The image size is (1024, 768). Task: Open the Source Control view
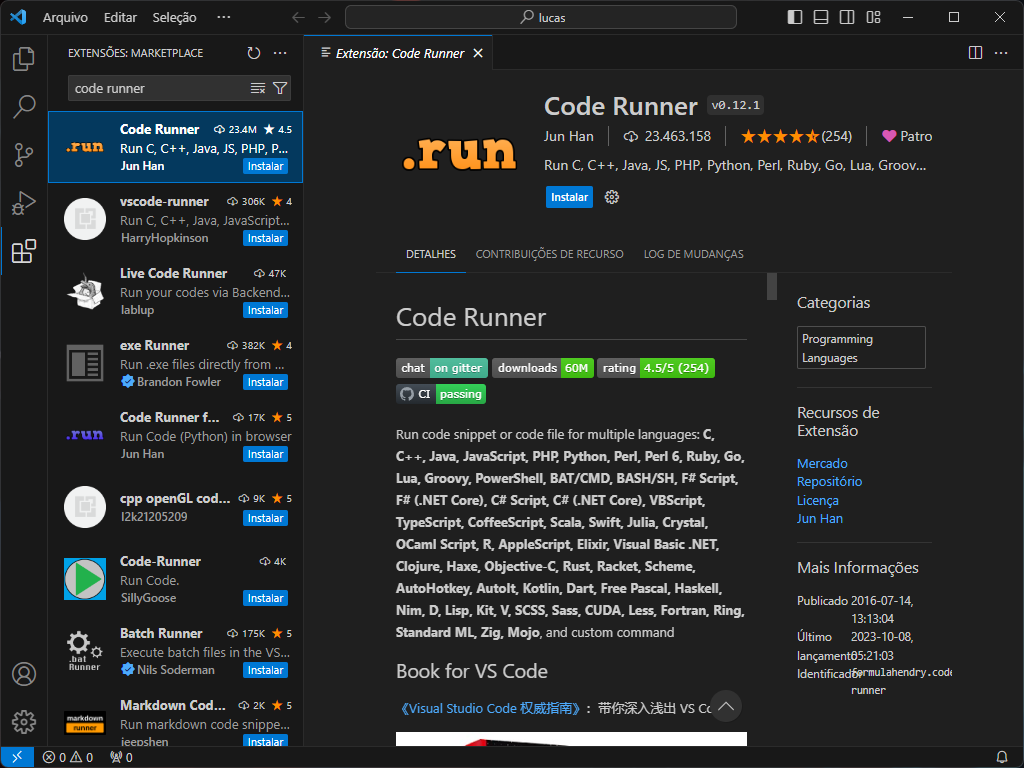[x=24, y=155]
